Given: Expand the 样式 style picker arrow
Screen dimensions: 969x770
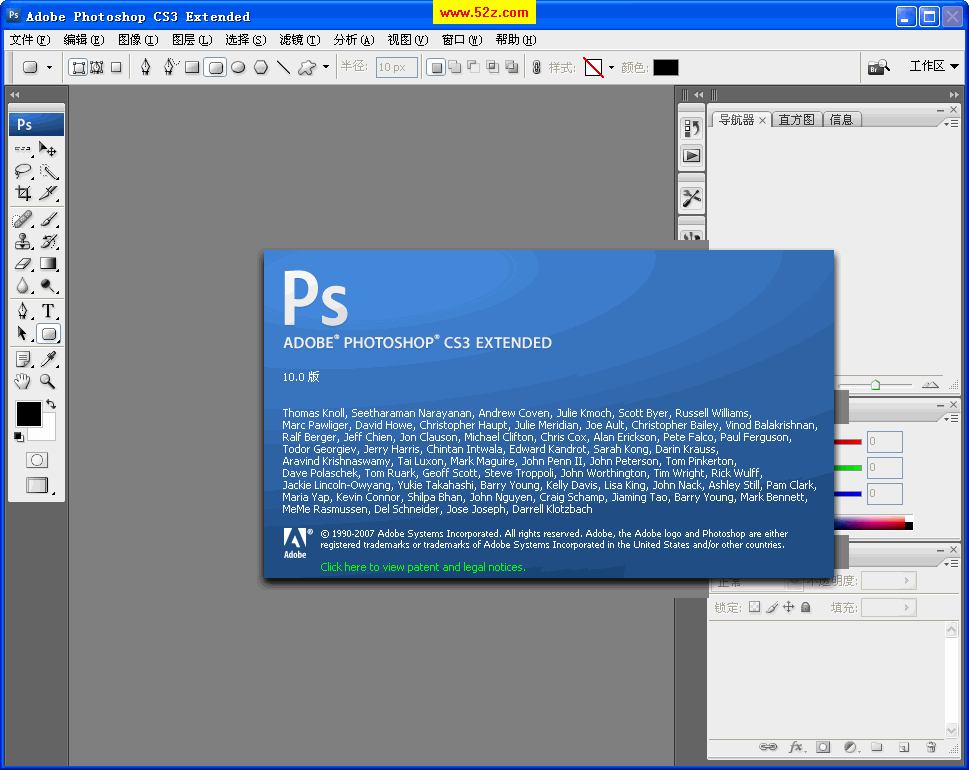Looking at the screenshot, I should point(611,68).
